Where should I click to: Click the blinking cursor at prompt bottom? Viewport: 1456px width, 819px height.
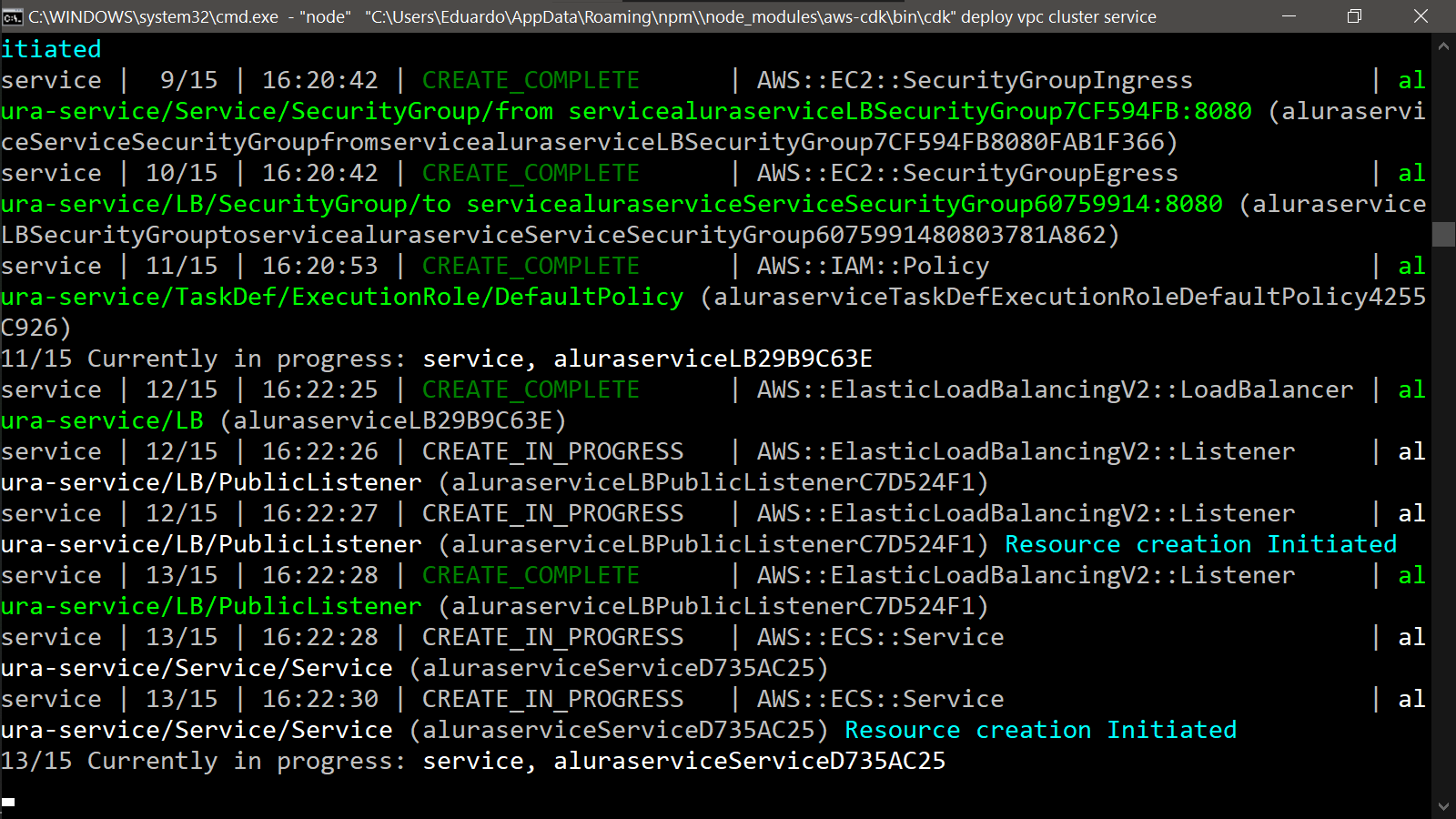coord(7,802)
